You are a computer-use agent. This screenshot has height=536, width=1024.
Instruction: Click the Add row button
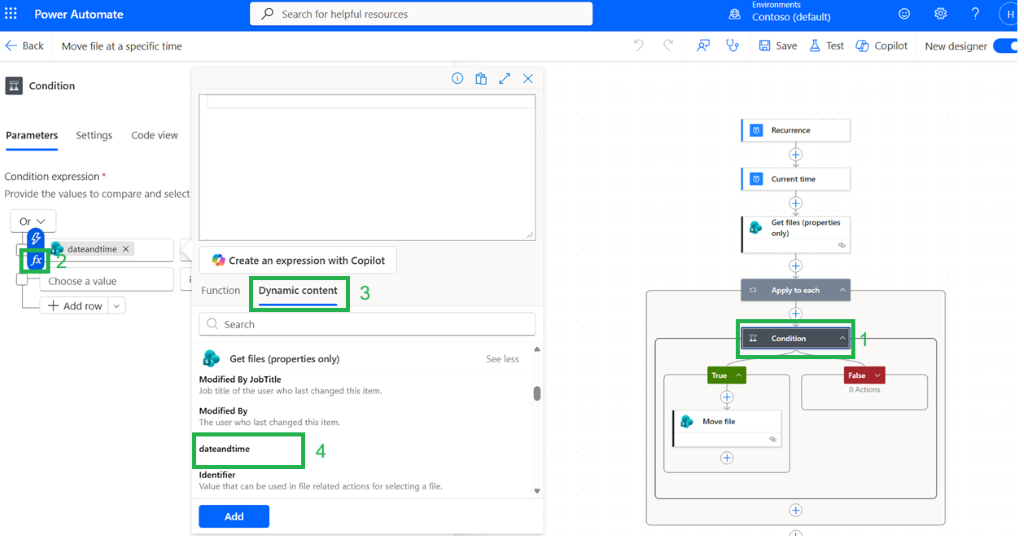[75, 306]
